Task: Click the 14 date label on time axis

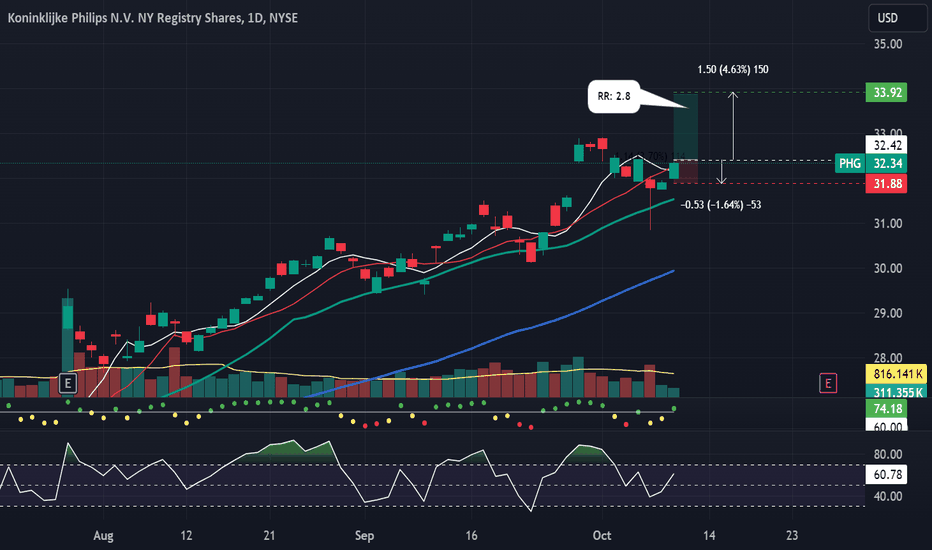Action: 709,536
